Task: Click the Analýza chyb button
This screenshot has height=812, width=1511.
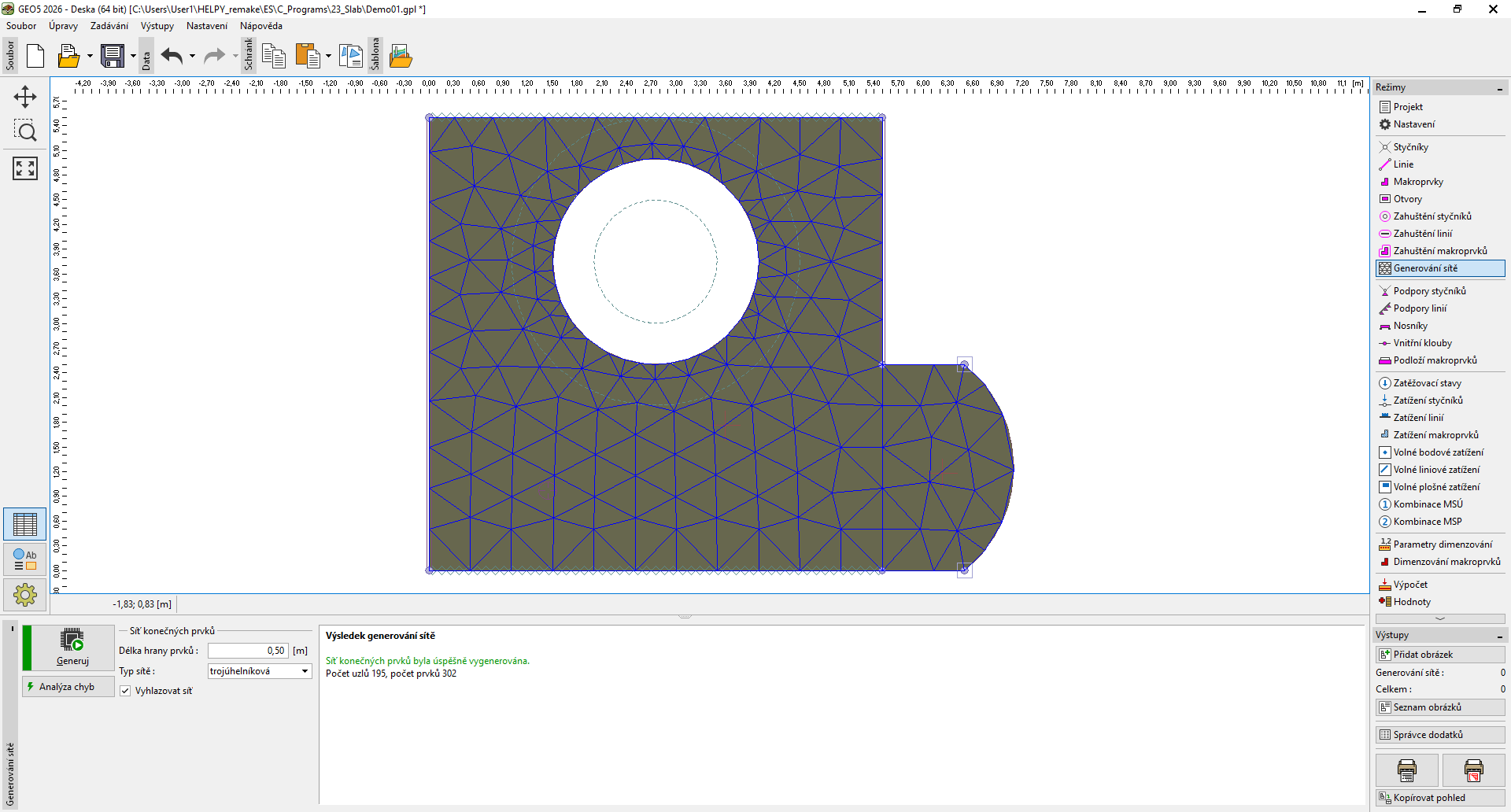Action: point(68,687)
